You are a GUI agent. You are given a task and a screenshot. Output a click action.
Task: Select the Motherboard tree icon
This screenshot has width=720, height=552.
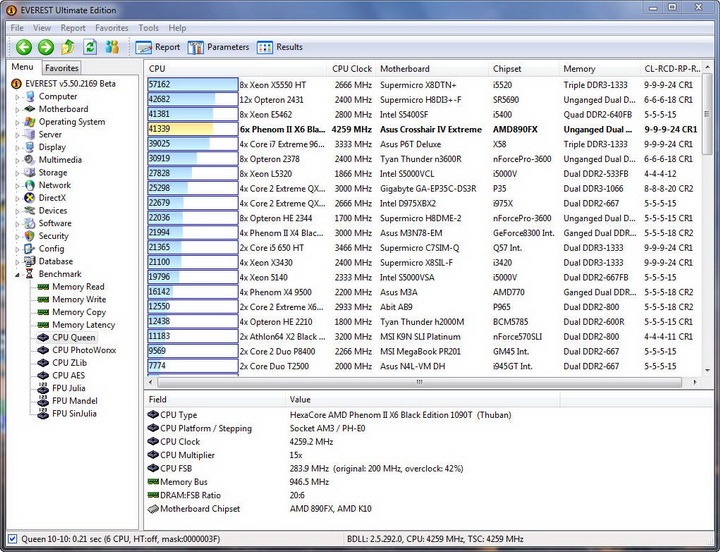click(30, 109)
